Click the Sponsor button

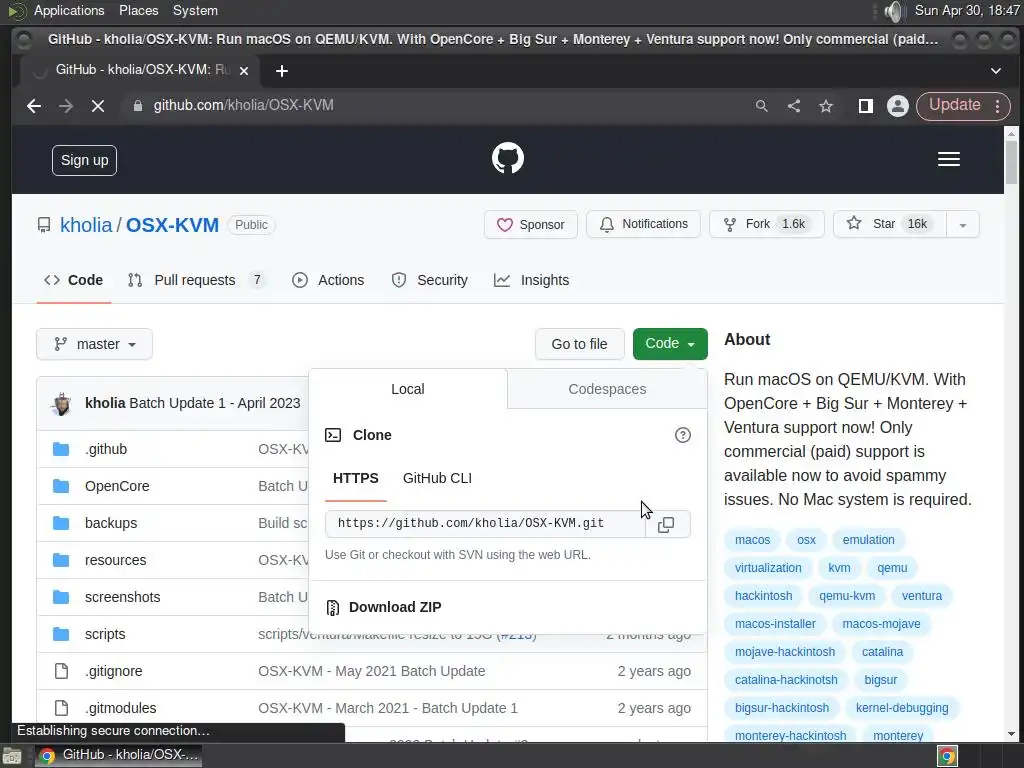coord(530,225)
